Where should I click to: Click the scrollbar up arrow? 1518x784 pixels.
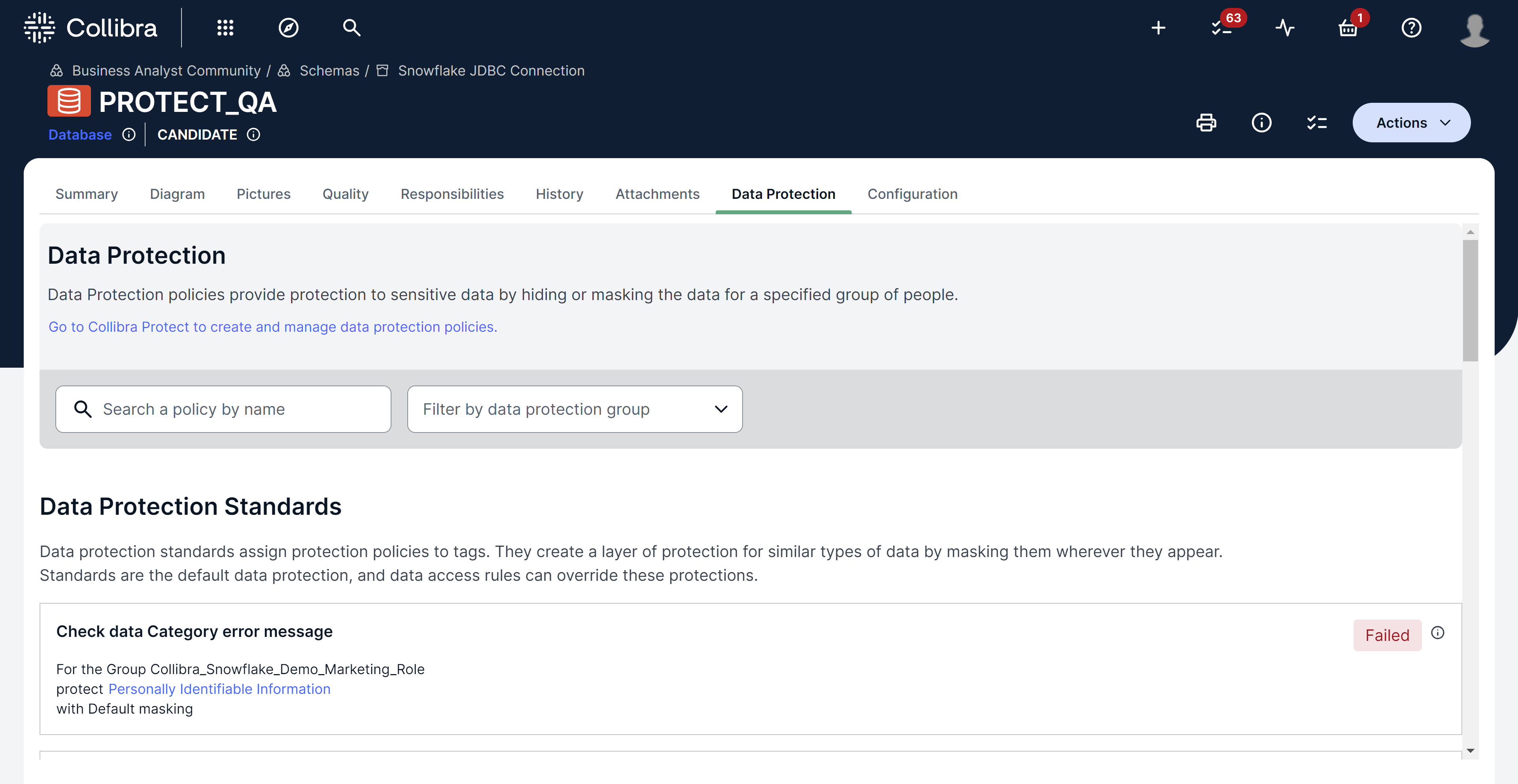[1470, 232]
